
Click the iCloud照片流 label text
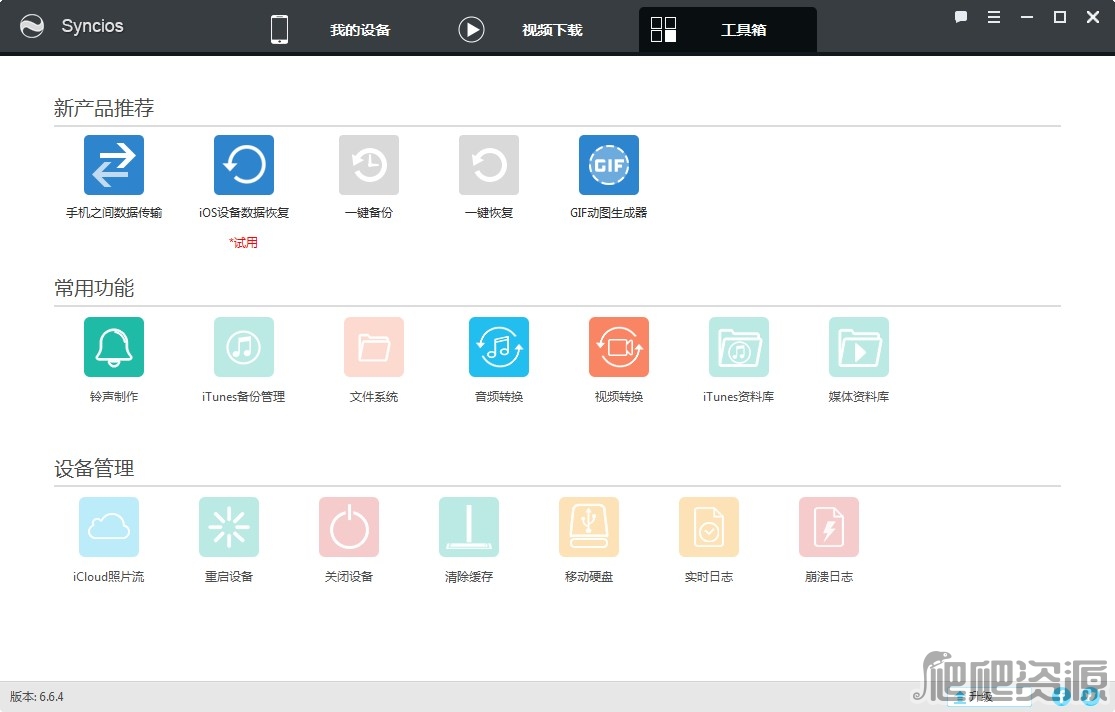(109, 577)
